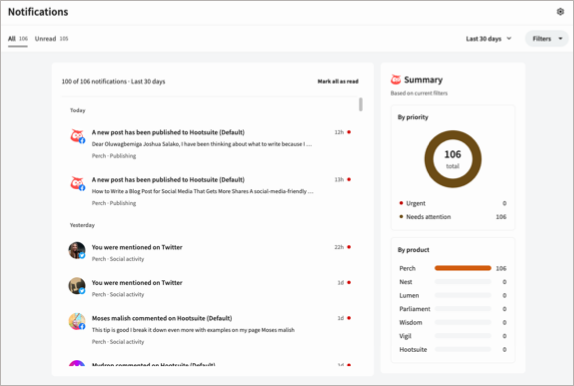Click the Wisdom product label
The image size is (574, 386).
coord(411,322)
